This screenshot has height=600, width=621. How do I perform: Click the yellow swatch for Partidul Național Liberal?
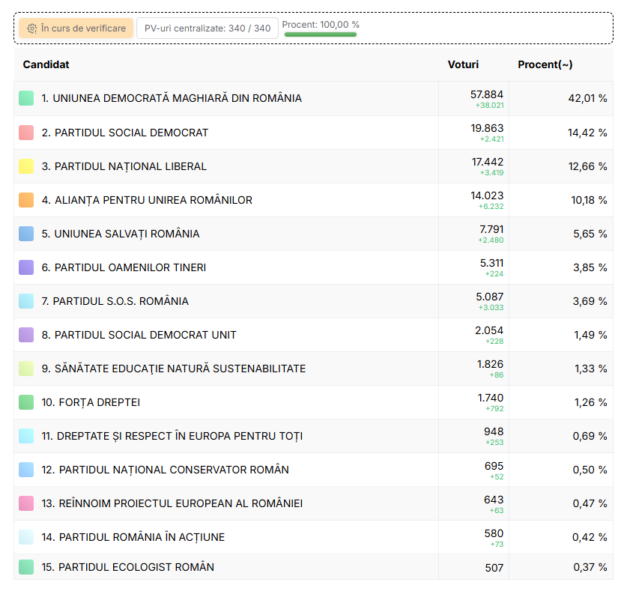26,167
